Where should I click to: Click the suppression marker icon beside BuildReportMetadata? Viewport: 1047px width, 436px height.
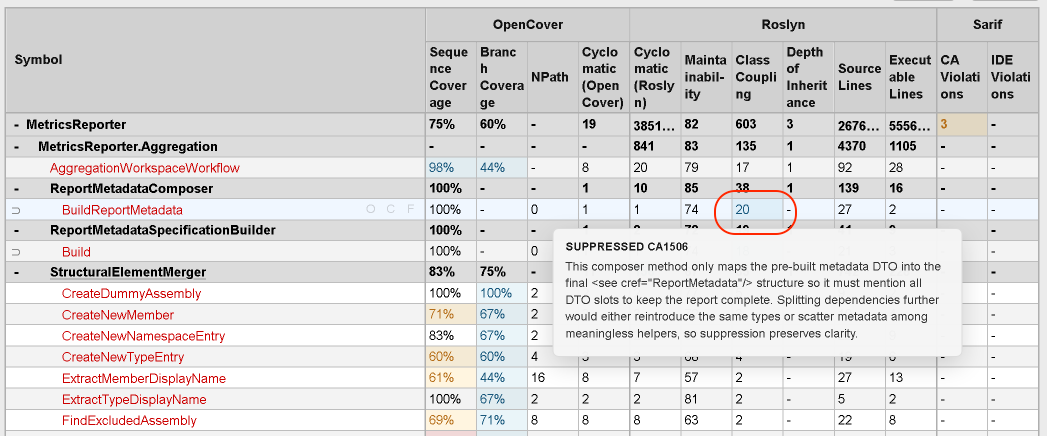pyautogui.click(x=15, y=210)
